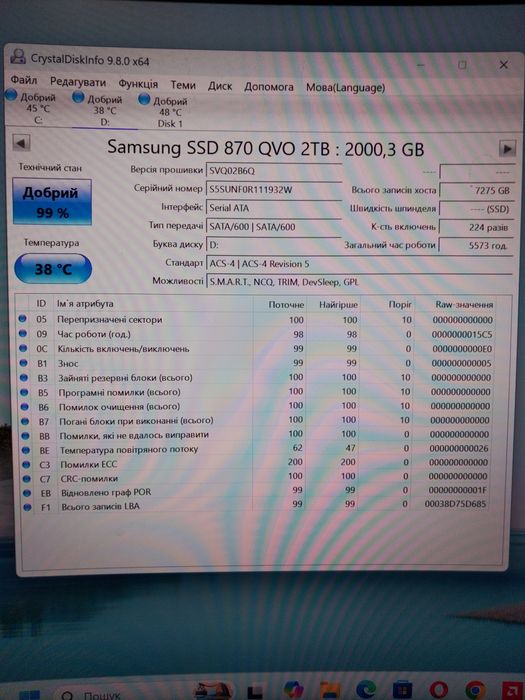Viewport: 525px width, 700px height.
Task: Click status dot of attribute B6 row
Action: pos(25,407)
